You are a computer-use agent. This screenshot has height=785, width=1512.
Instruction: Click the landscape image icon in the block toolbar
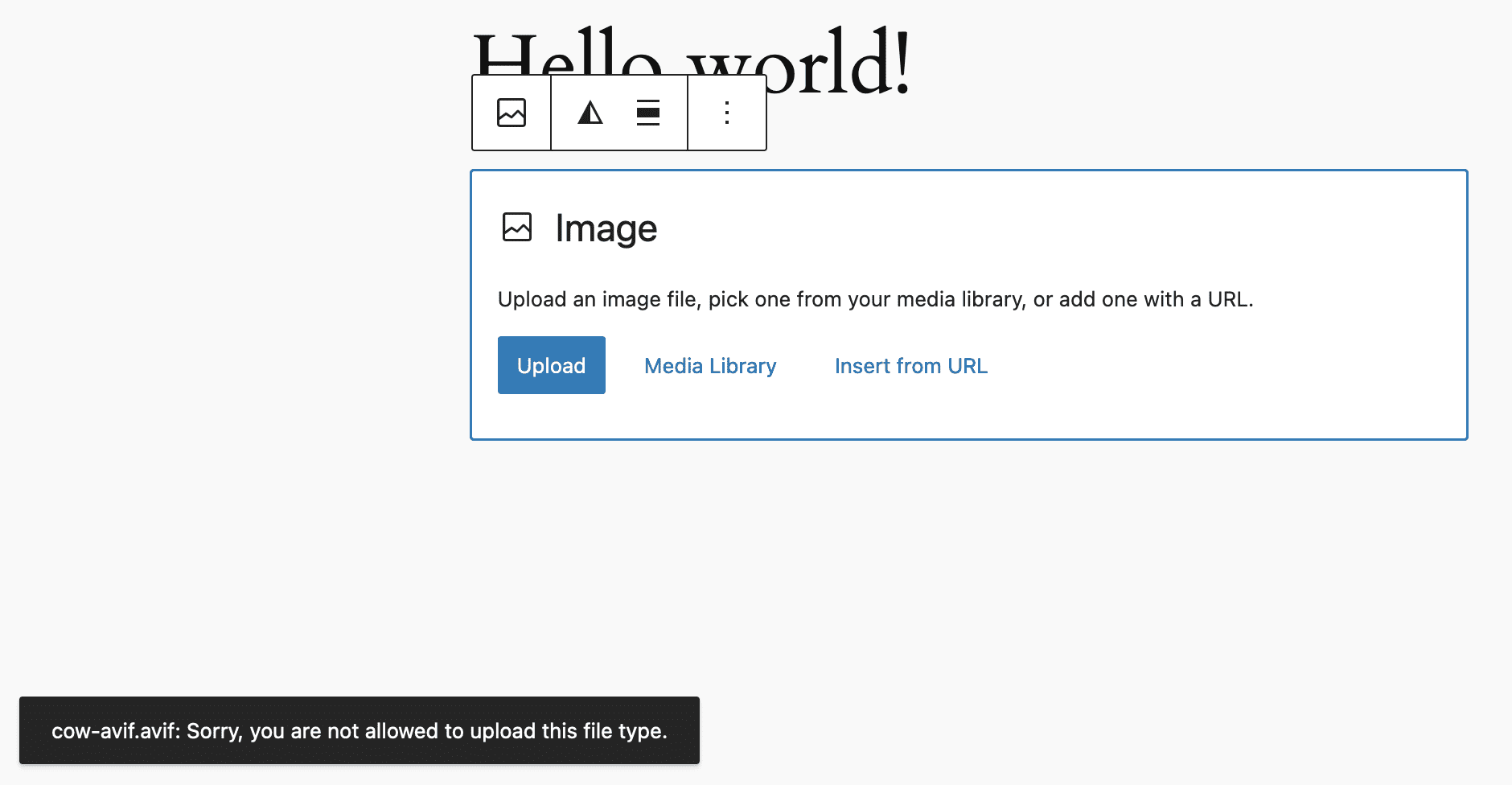[511, 113]
